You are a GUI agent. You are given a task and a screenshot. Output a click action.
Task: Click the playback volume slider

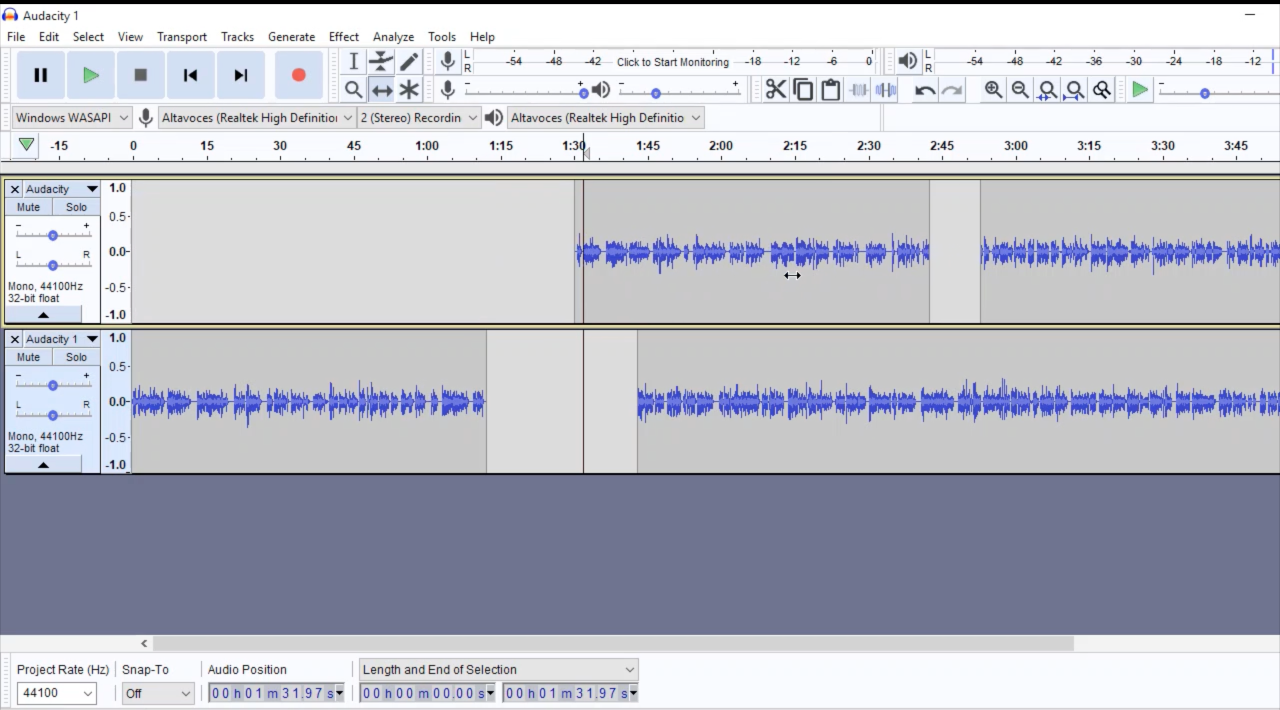click(679, 91)
